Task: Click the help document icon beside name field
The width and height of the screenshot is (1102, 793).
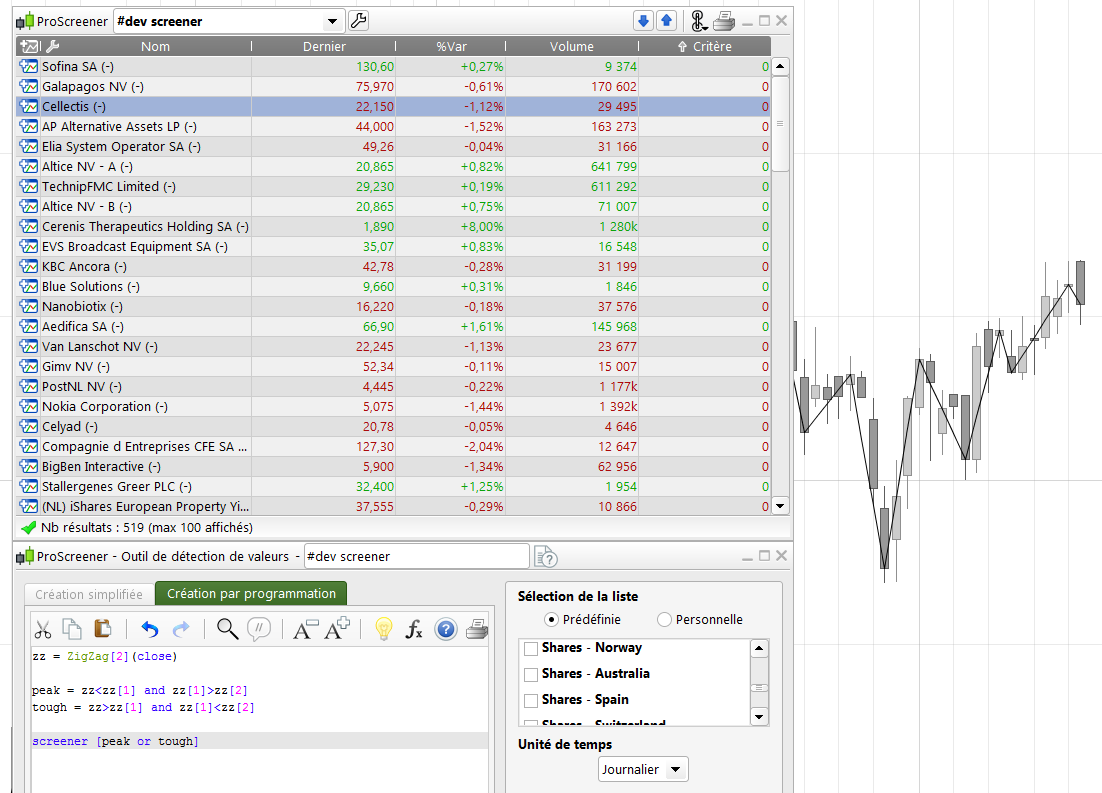Action: 545,557
